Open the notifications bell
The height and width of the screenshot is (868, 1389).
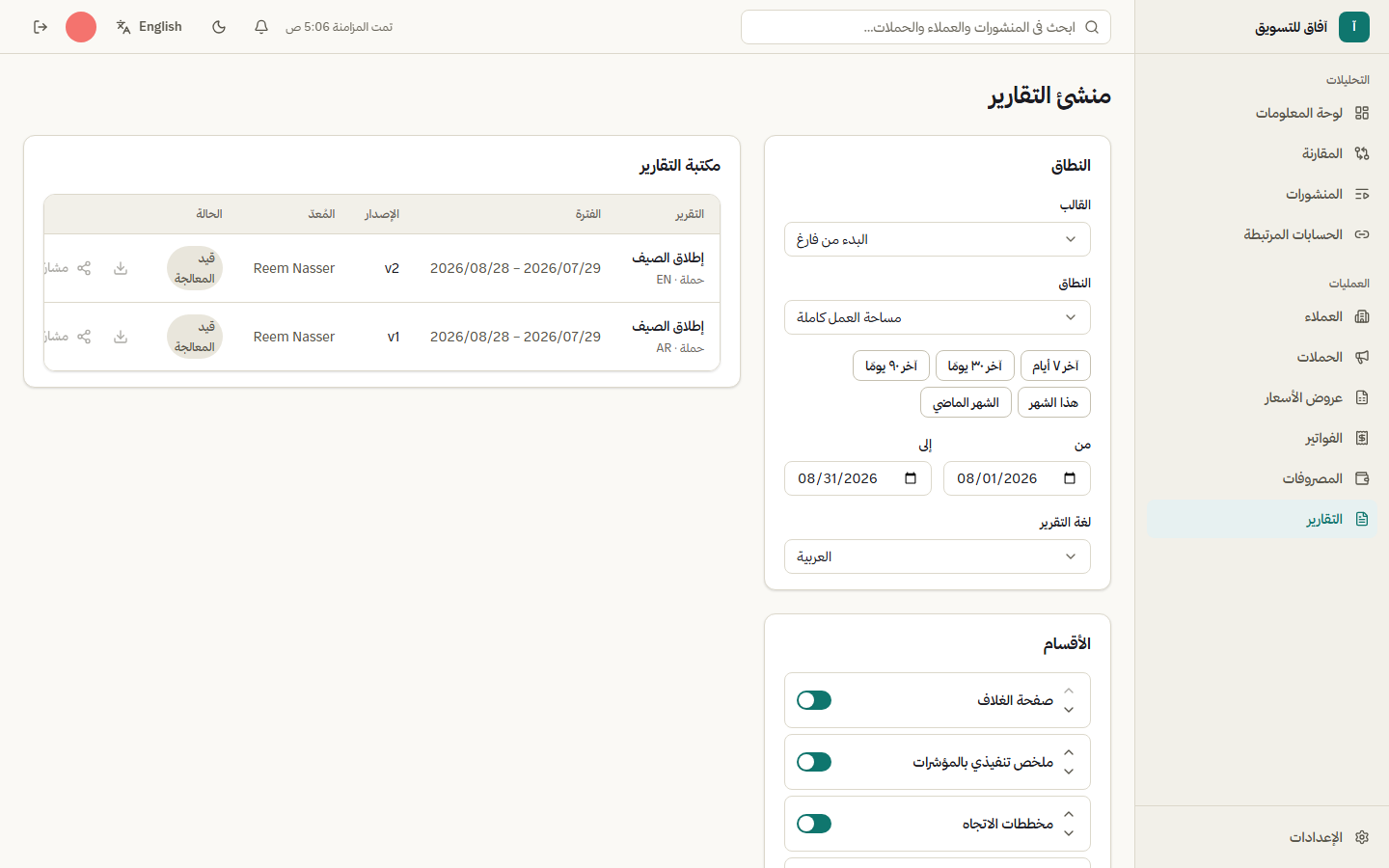pos(261,27)
